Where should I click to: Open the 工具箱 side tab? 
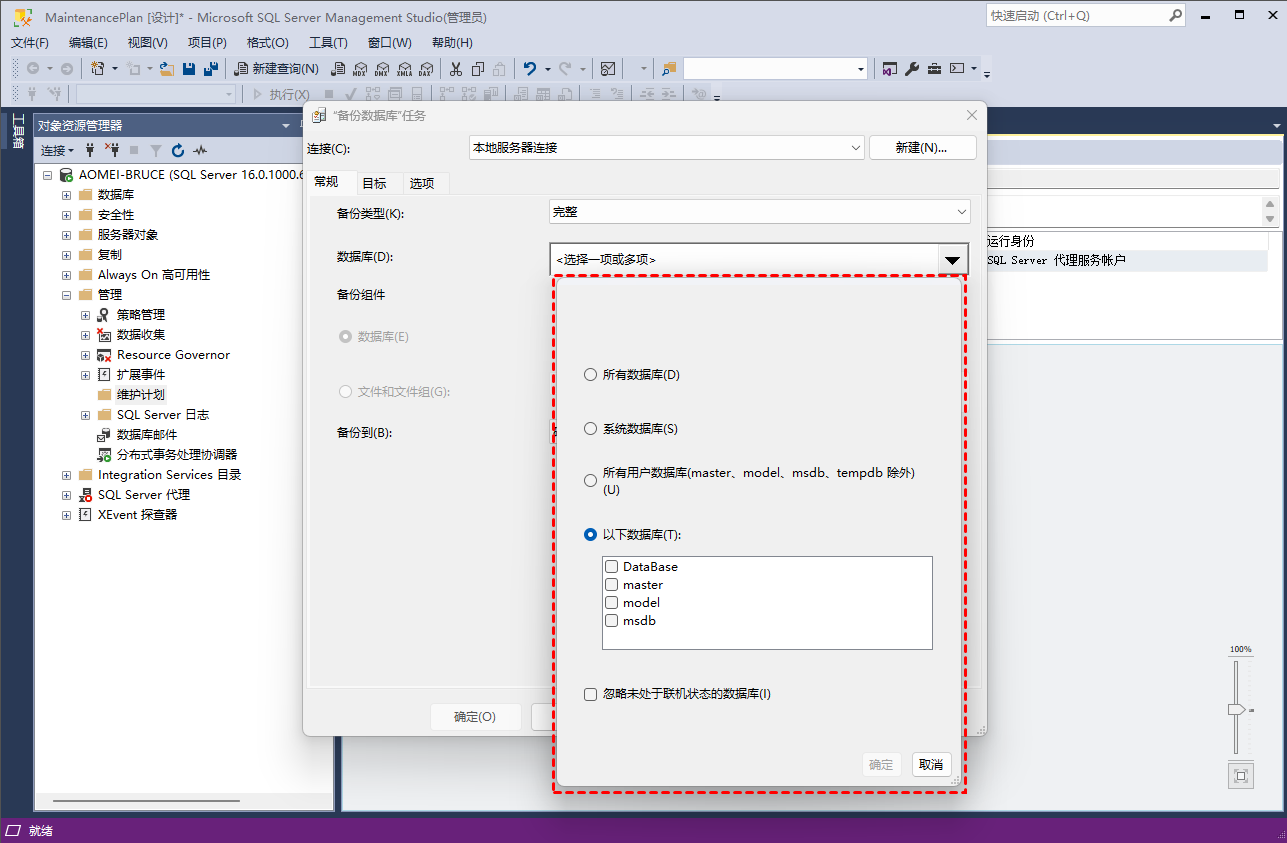click(x=18, y=130)
